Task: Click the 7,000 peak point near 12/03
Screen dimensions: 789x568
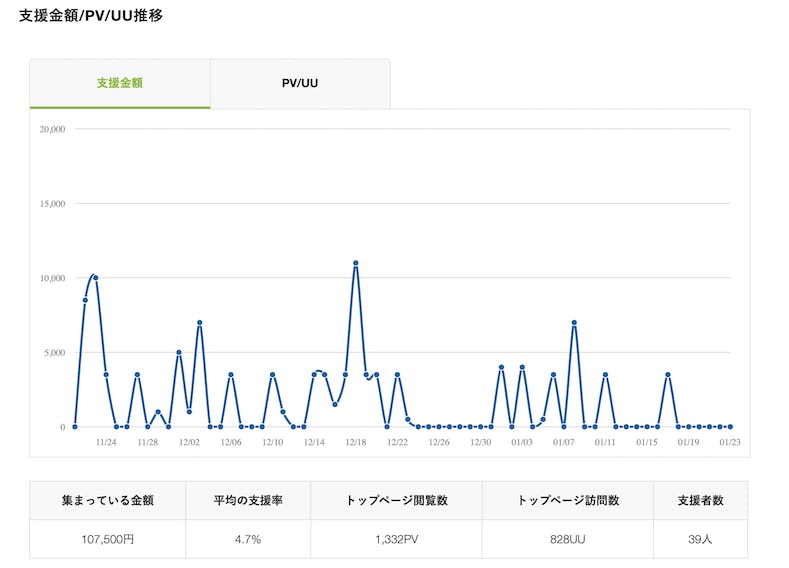Action: coord(200,323)
